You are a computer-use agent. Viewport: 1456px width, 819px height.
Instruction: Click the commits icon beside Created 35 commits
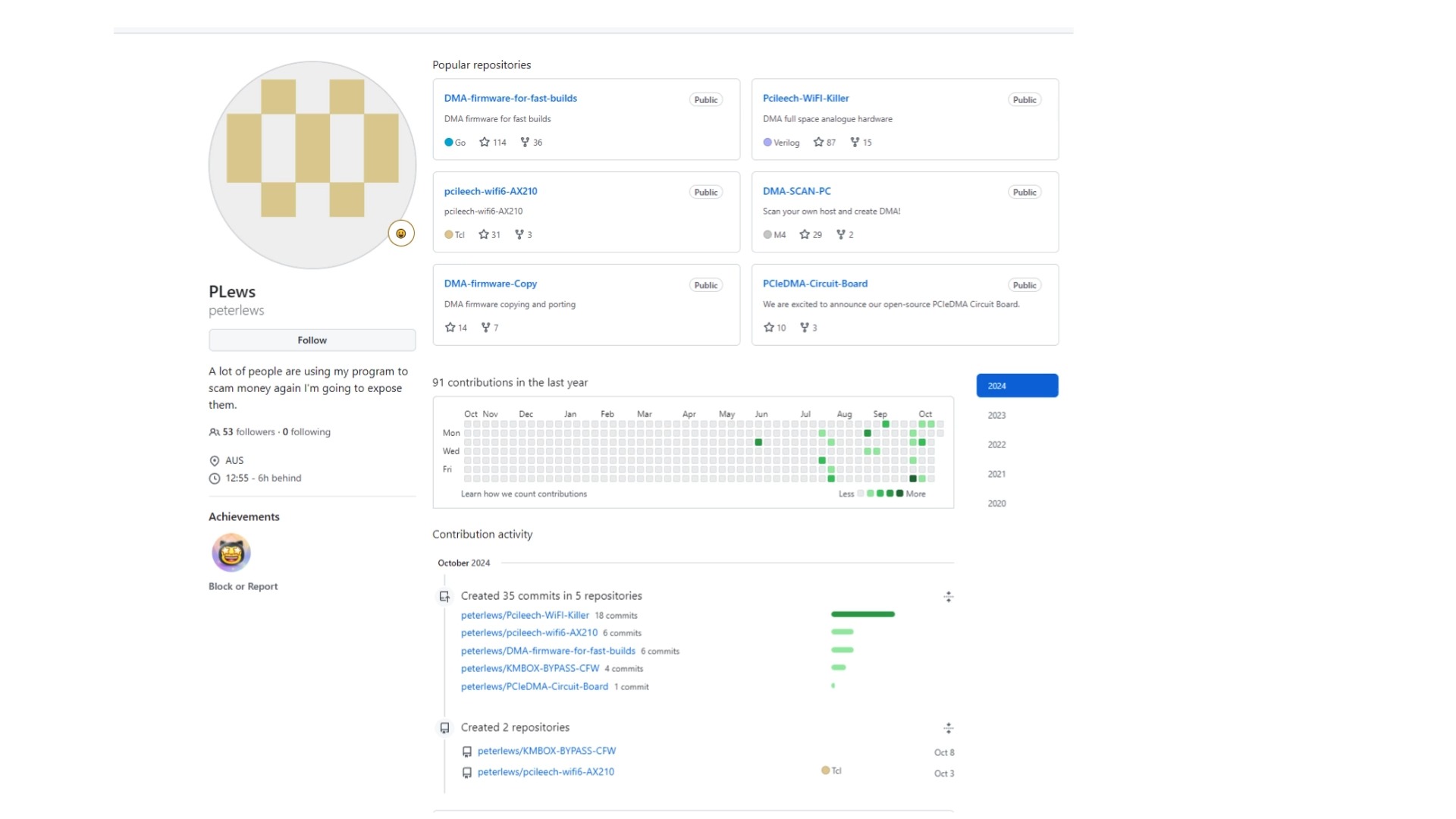click(444, 597)
